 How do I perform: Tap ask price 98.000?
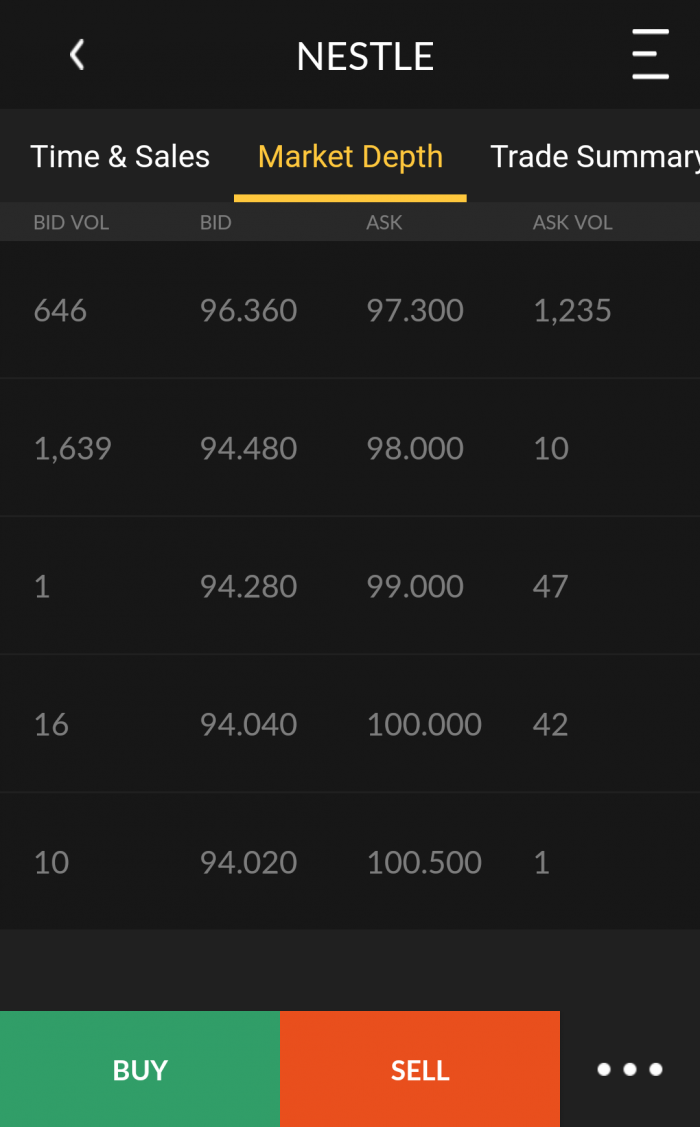(x=415, y=449)
